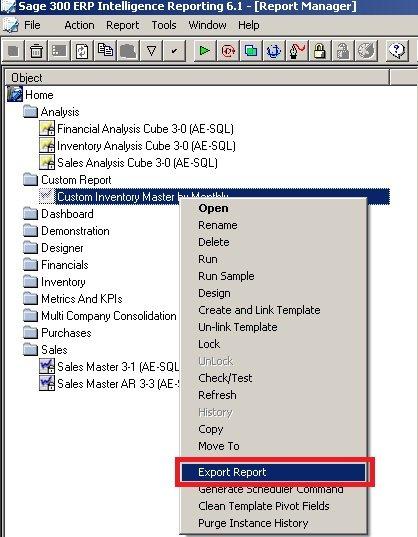Screen dimensions: 418x537
Task: Click the Inventory Analysis Cube report icon
Action: tap(47, 146)
